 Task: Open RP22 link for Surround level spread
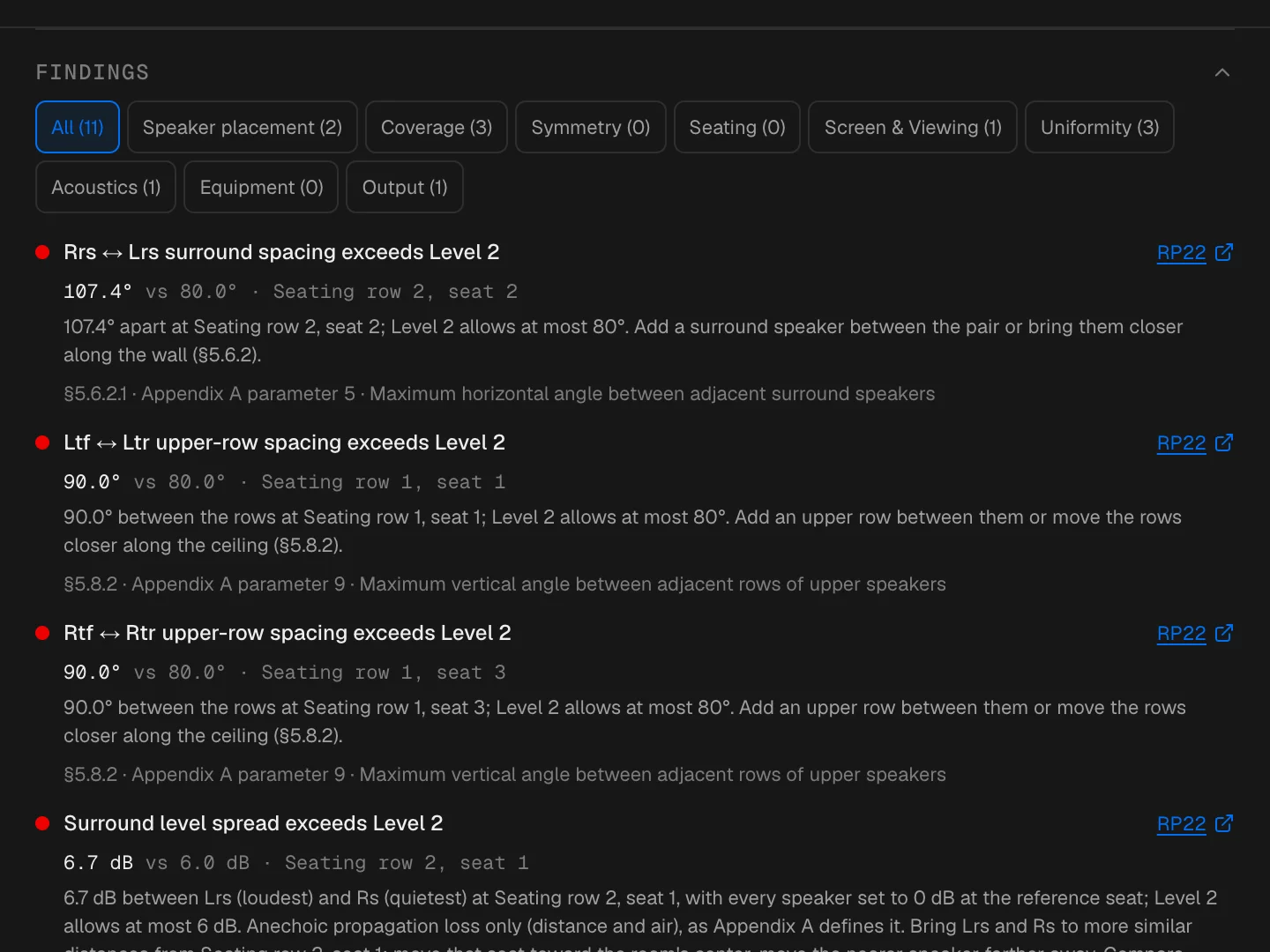click(1181, 824)
